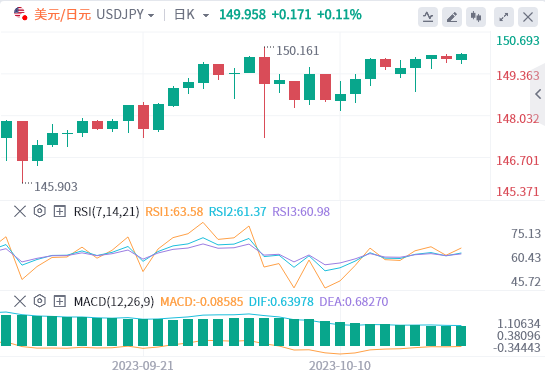
Task: Add indicator next to MACD panel
Action: tap(60, 301)
